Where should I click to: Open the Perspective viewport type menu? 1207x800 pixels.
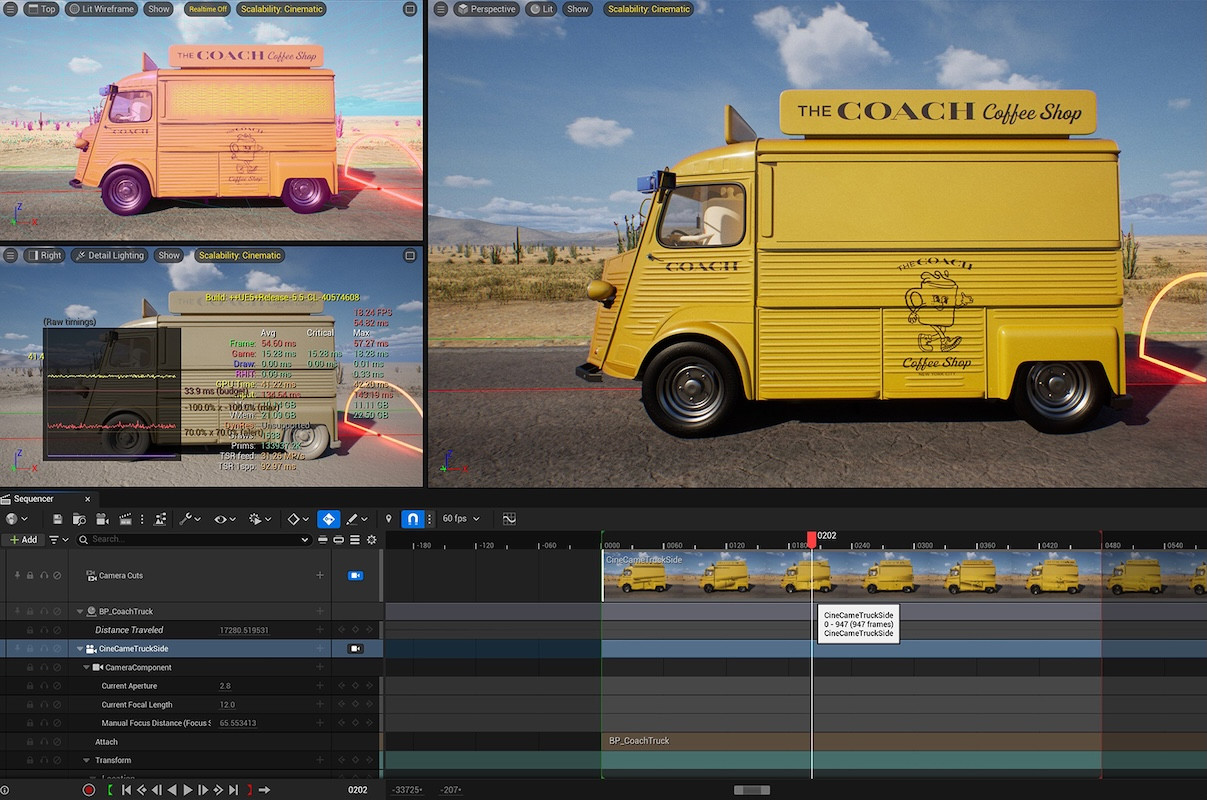tap(486, 9)
